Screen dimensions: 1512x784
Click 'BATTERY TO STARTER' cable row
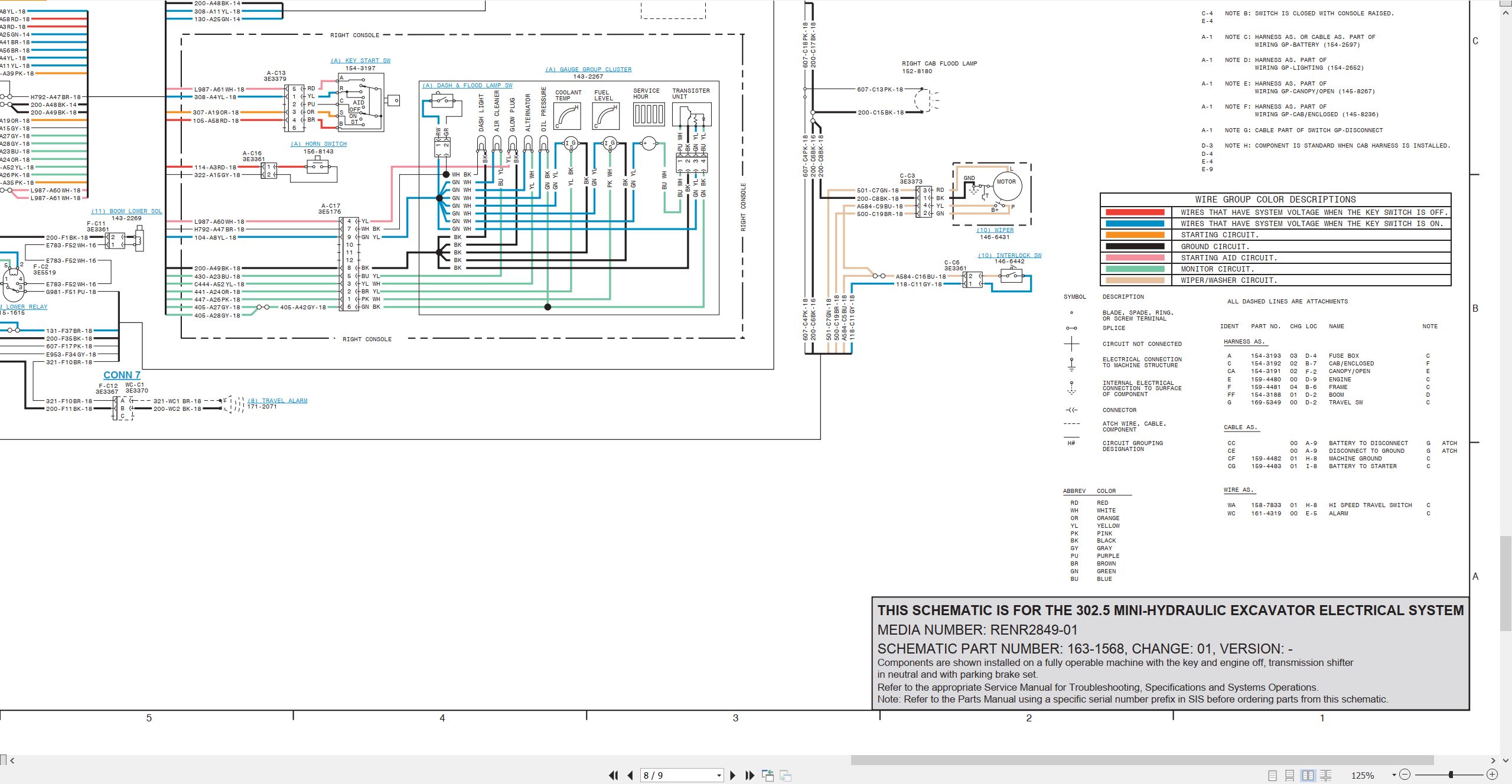1328,466
